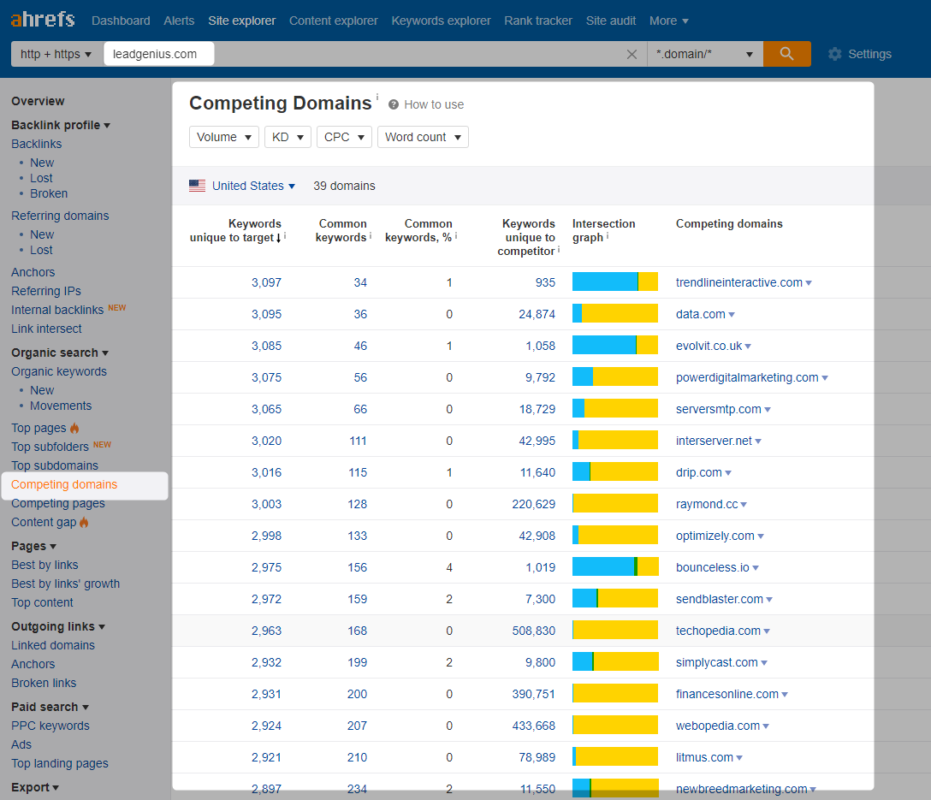
Task: Open Top content in the sidebar
Action: (x=42, y=603)
